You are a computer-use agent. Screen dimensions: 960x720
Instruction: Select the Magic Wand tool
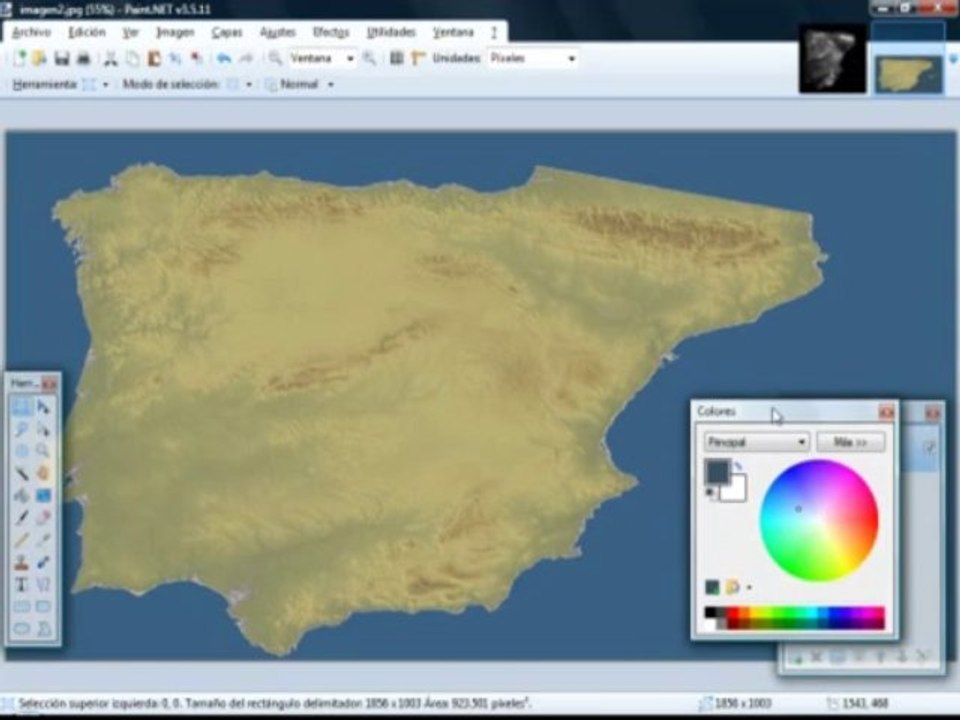pos(21,473)
